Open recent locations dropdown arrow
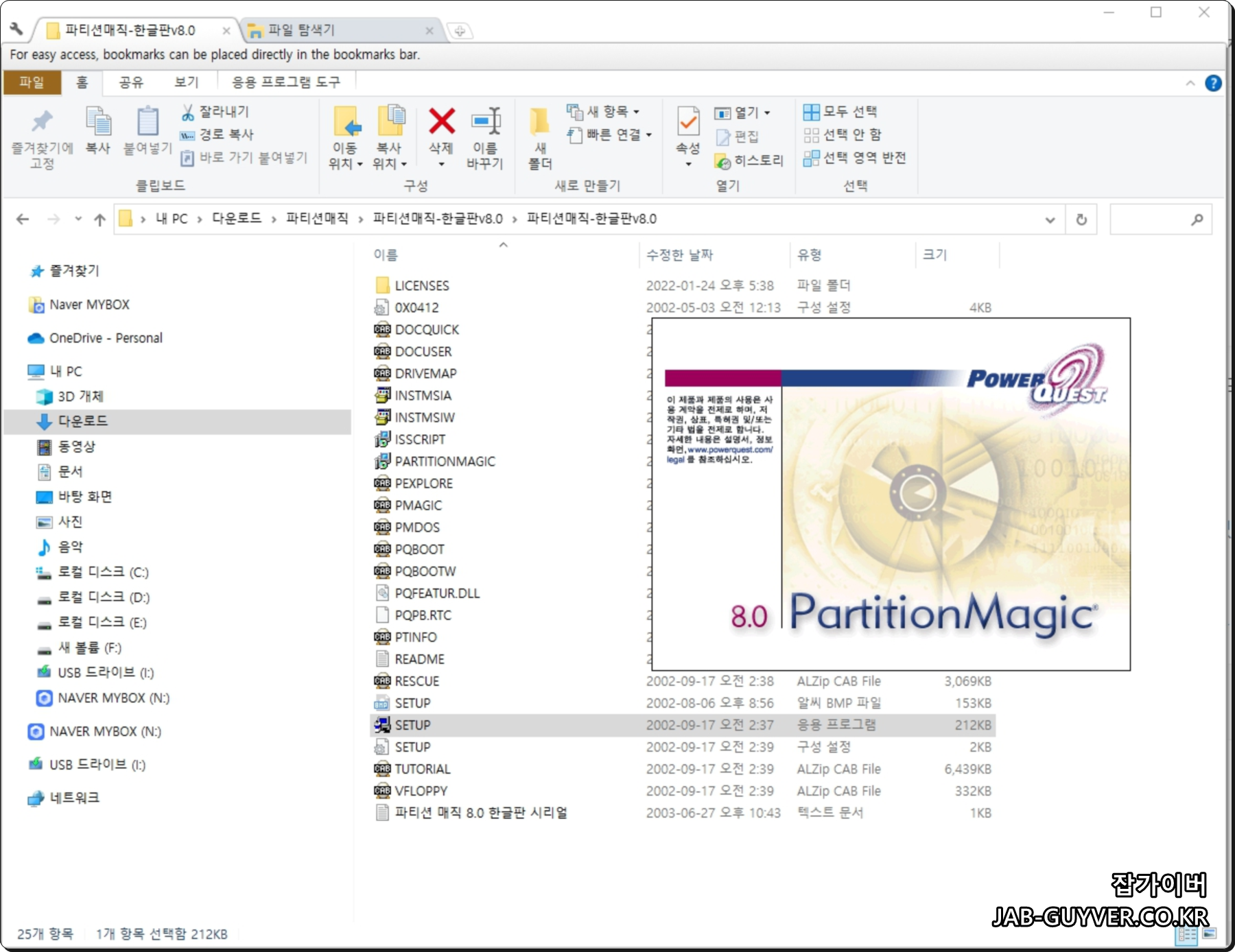 coord(78,219)
